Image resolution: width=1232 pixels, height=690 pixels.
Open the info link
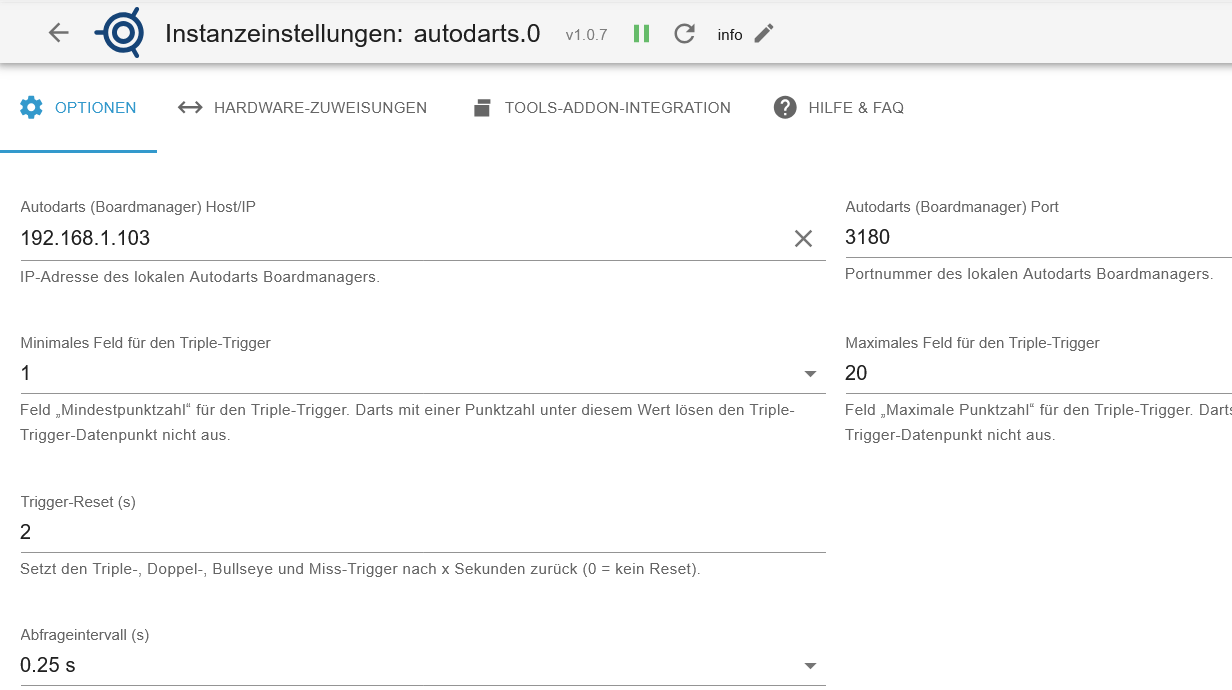[729, 34]
